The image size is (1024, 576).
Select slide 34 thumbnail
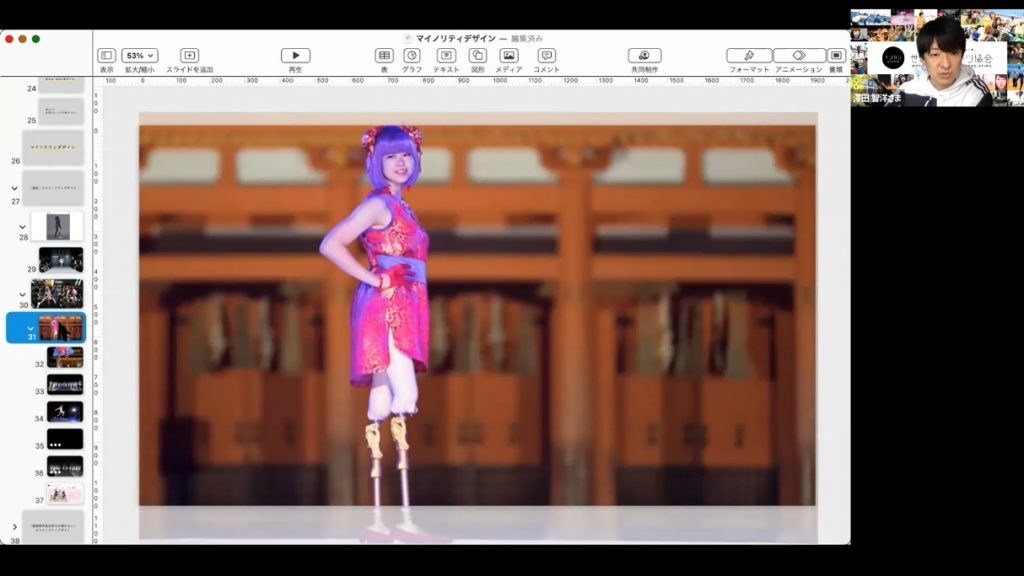pyautogui.click(x=65, y=412)
